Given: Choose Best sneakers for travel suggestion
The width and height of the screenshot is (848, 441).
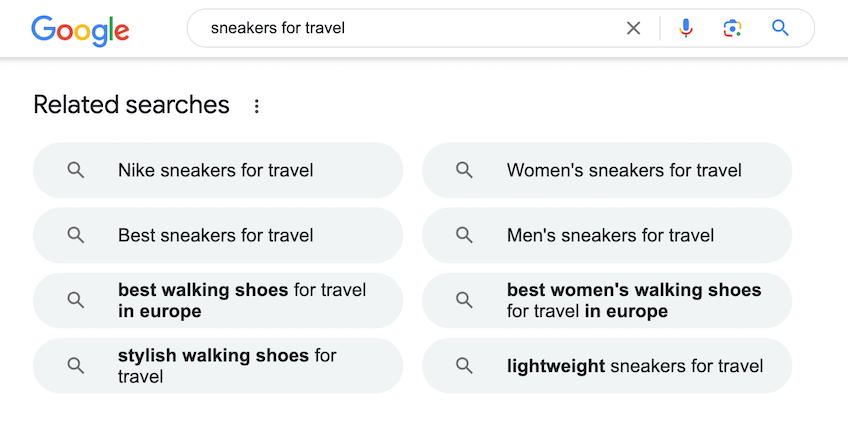Looking at the screenshot, I should coord(218,235).
